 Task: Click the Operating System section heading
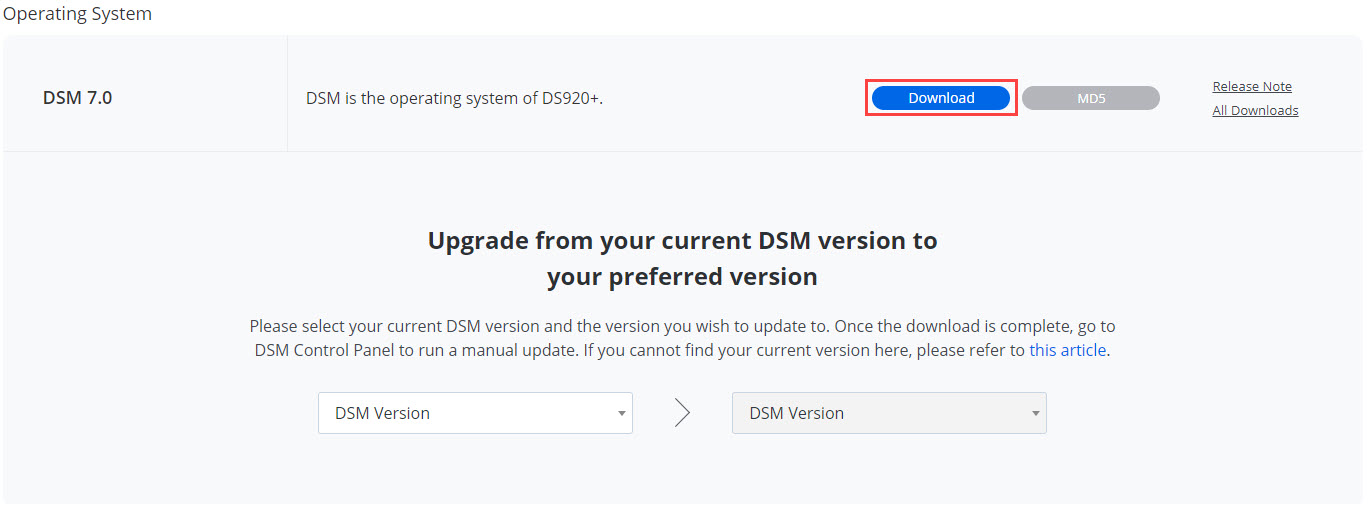pyautogui.click(x=77, y=14)
